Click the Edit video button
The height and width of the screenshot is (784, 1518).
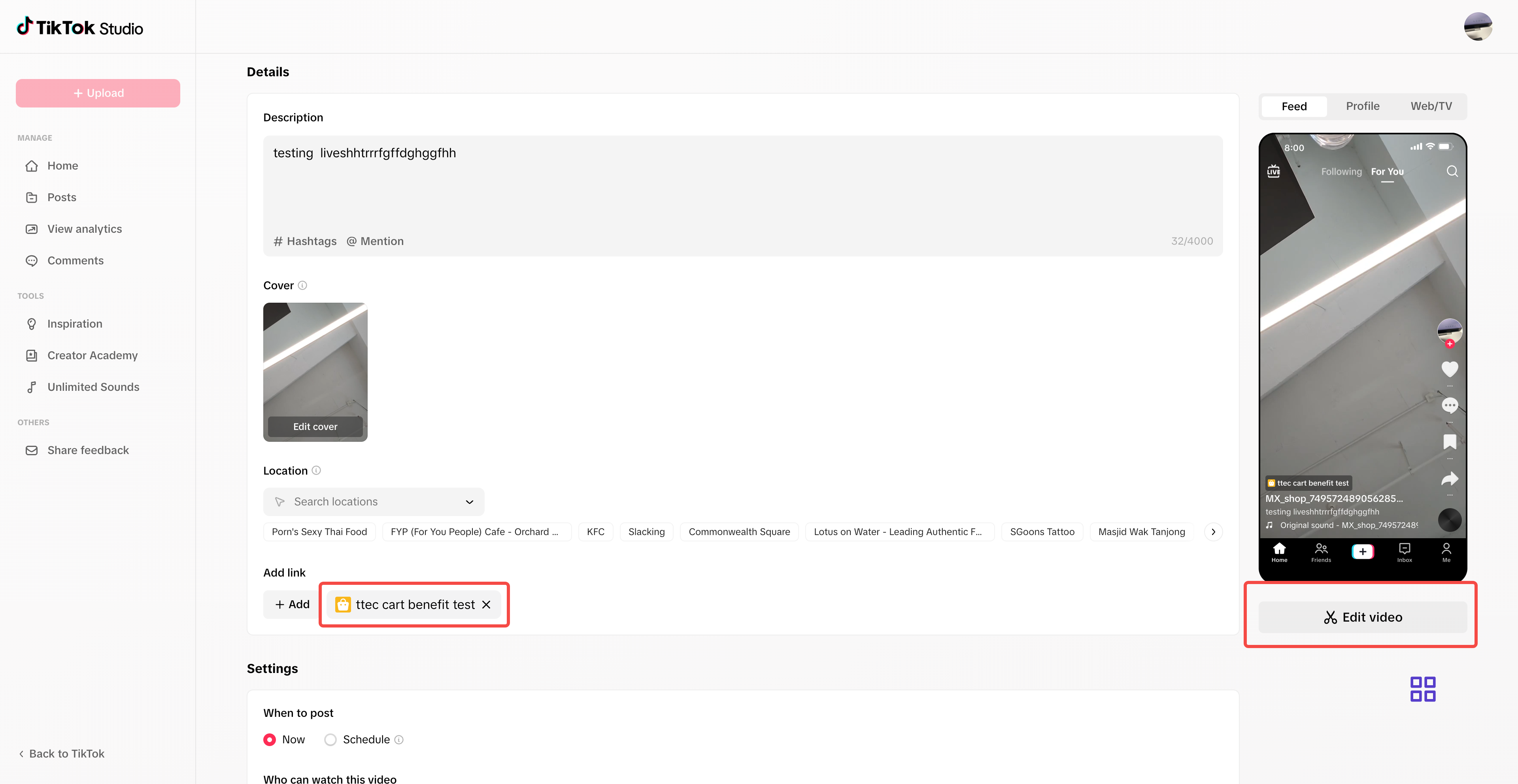pyautogui.click(x=1362, y=617)
